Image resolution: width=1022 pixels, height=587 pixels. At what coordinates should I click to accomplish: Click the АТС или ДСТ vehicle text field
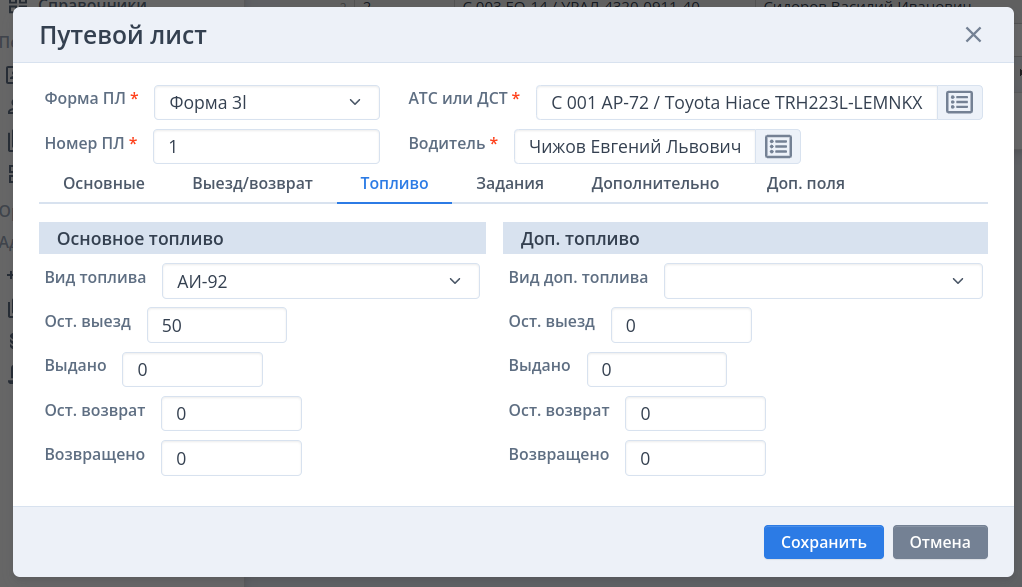click(x=736, y=102)
